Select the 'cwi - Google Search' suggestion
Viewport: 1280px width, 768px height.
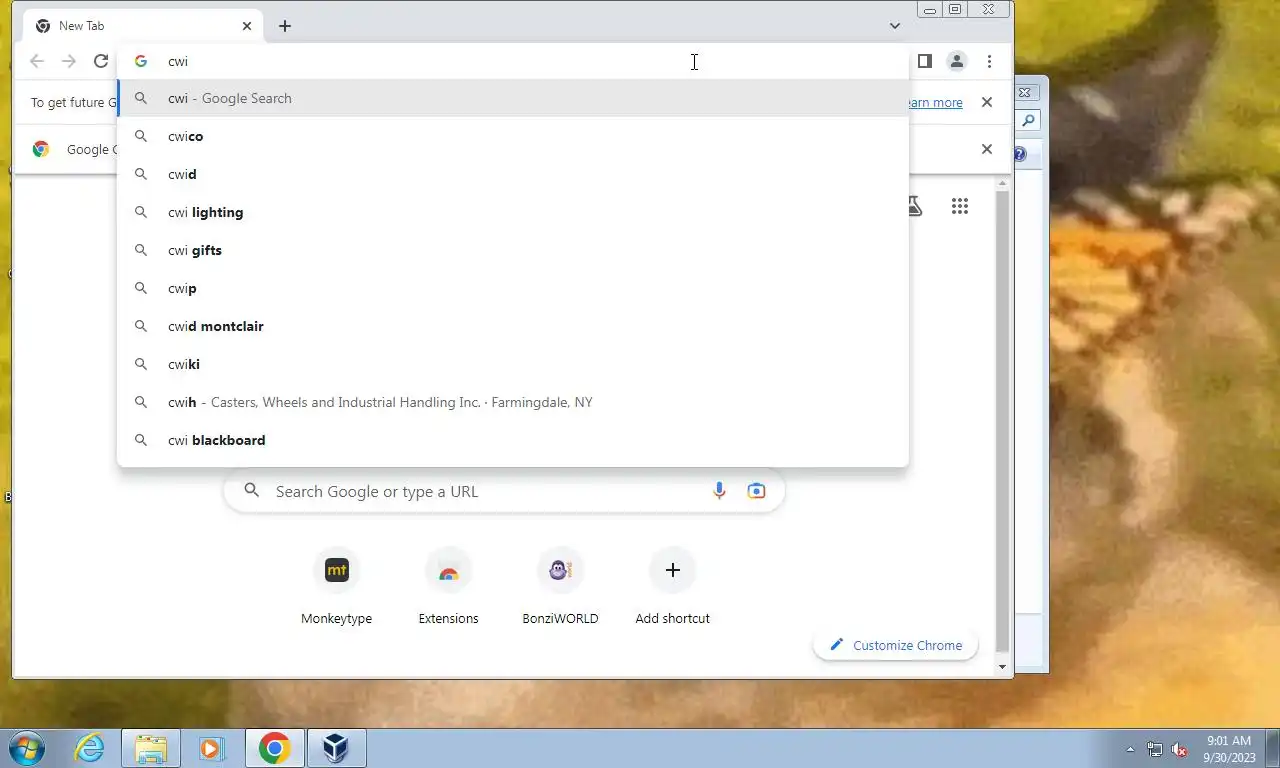pos(513,98)
